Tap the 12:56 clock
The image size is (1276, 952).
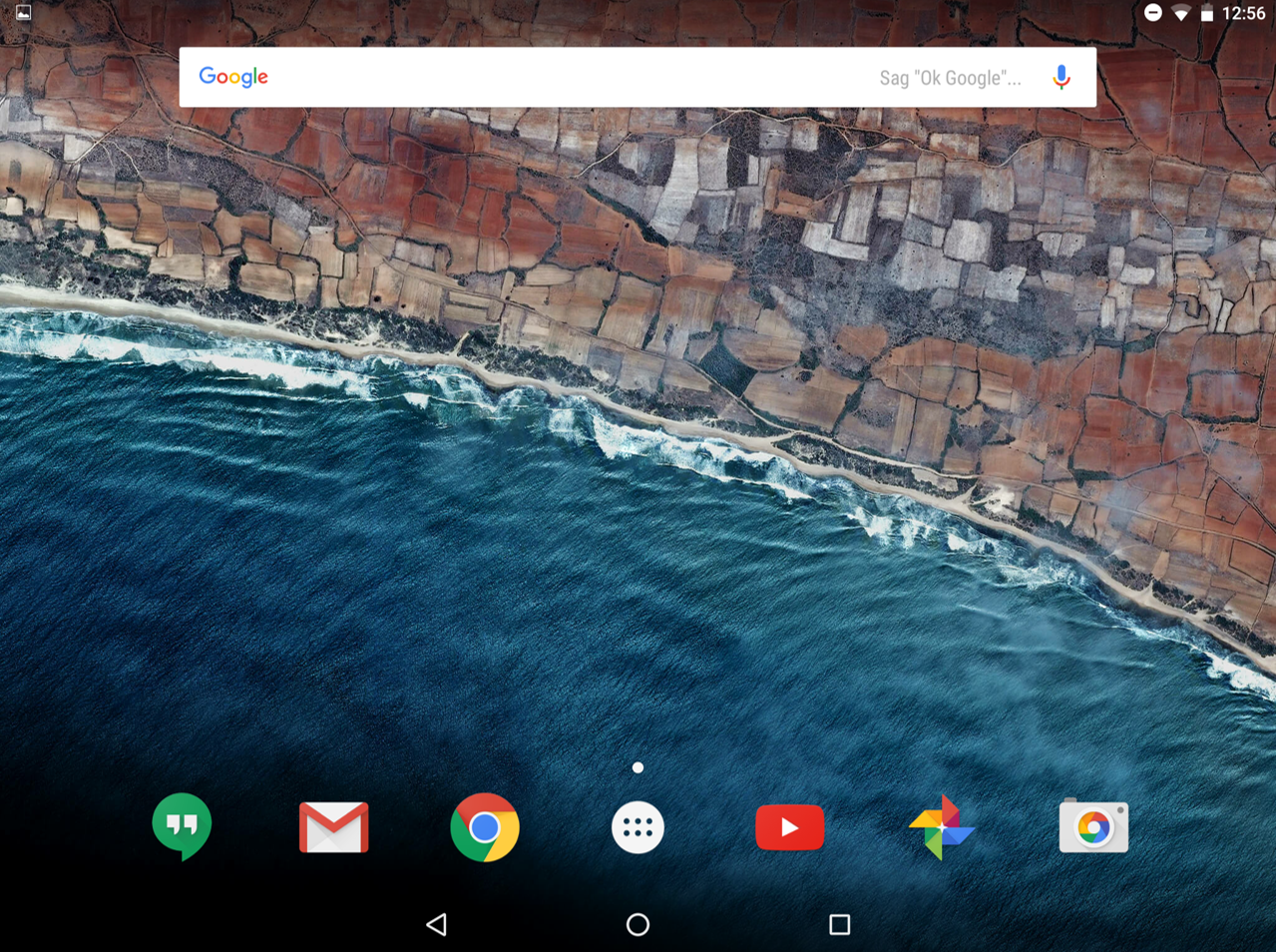pos(1243,14)
